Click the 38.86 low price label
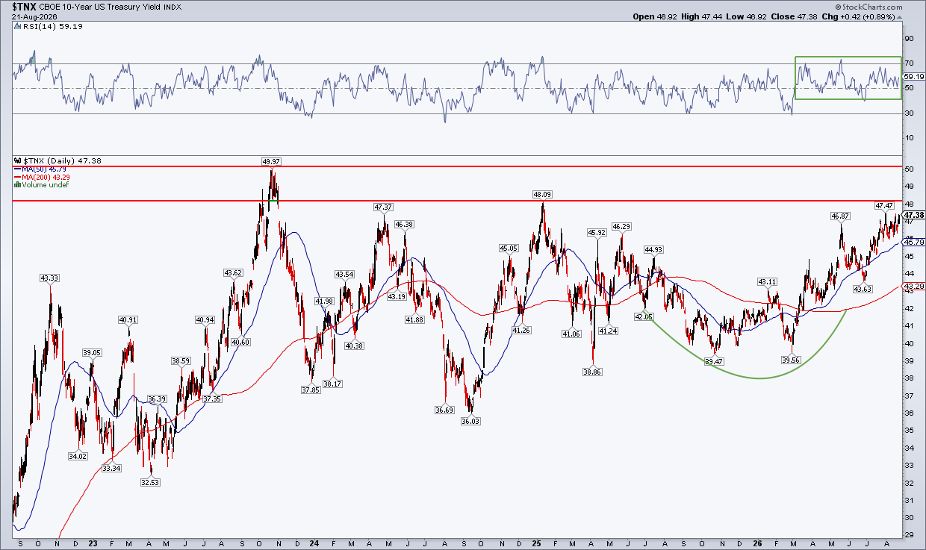Image resolution: width=926 pixels, height=550 pixels. click(592, 372)
